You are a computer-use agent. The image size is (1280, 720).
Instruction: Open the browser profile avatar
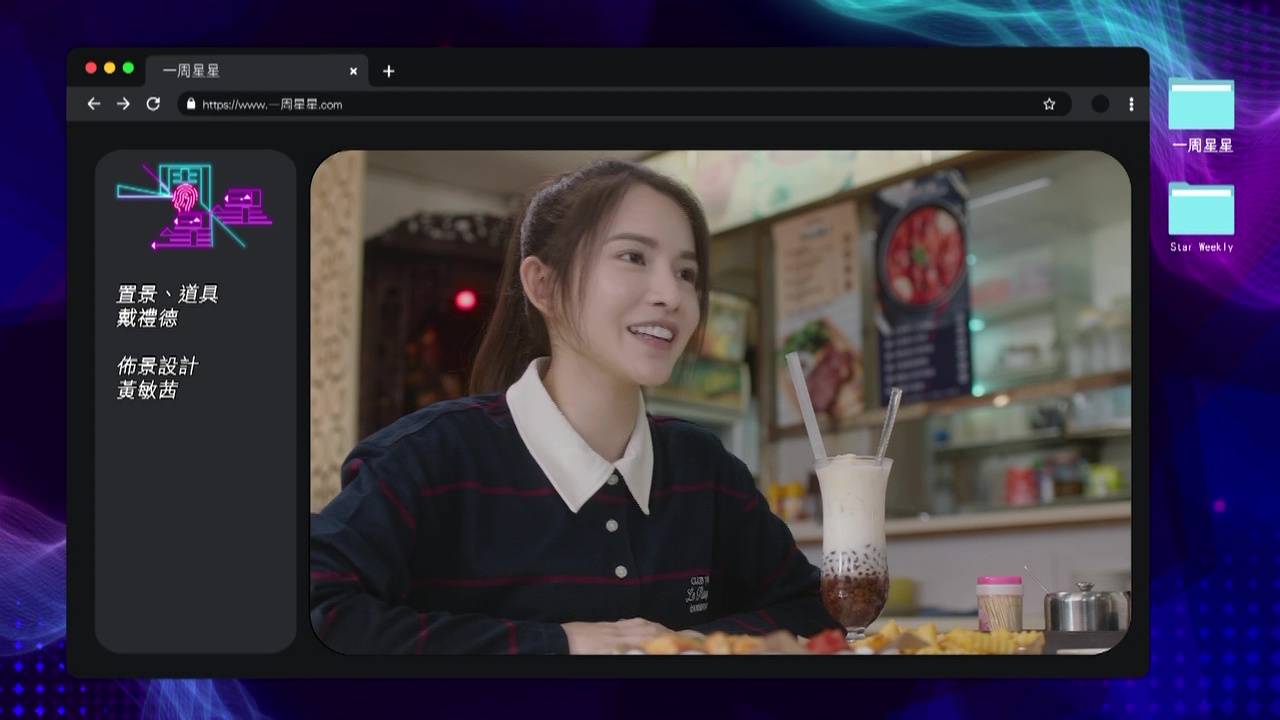click(x=1100, y=104)
